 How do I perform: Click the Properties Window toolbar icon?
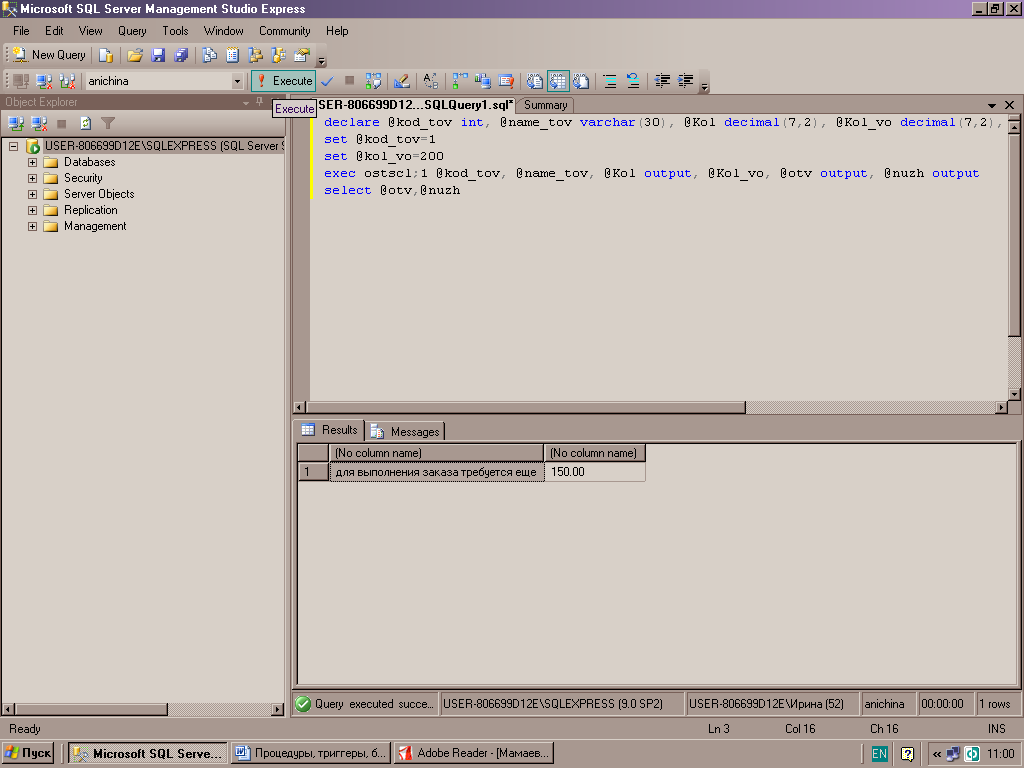click(302, 55)
